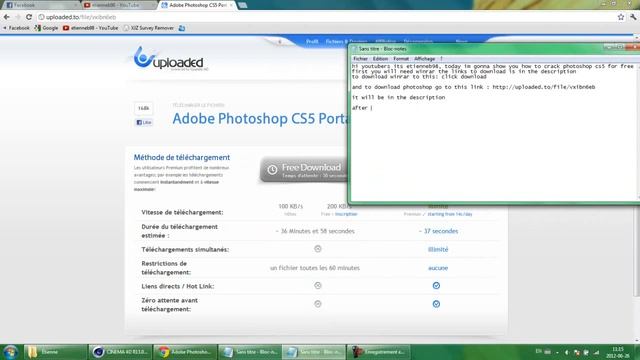Go back using Chrome's back arrow

coord(7,17)
